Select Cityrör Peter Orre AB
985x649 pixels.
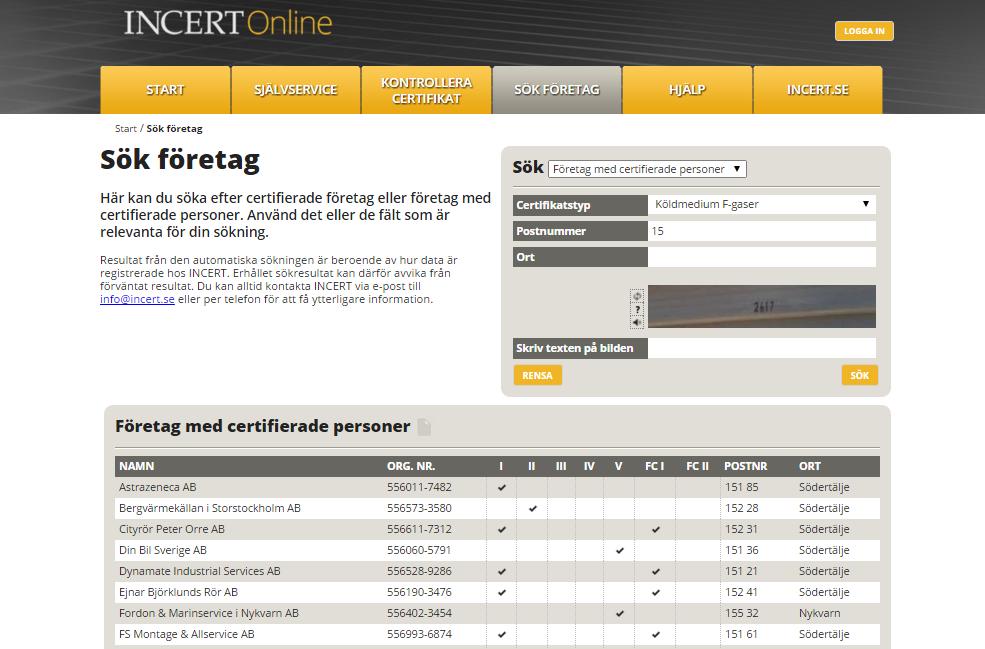171,529
